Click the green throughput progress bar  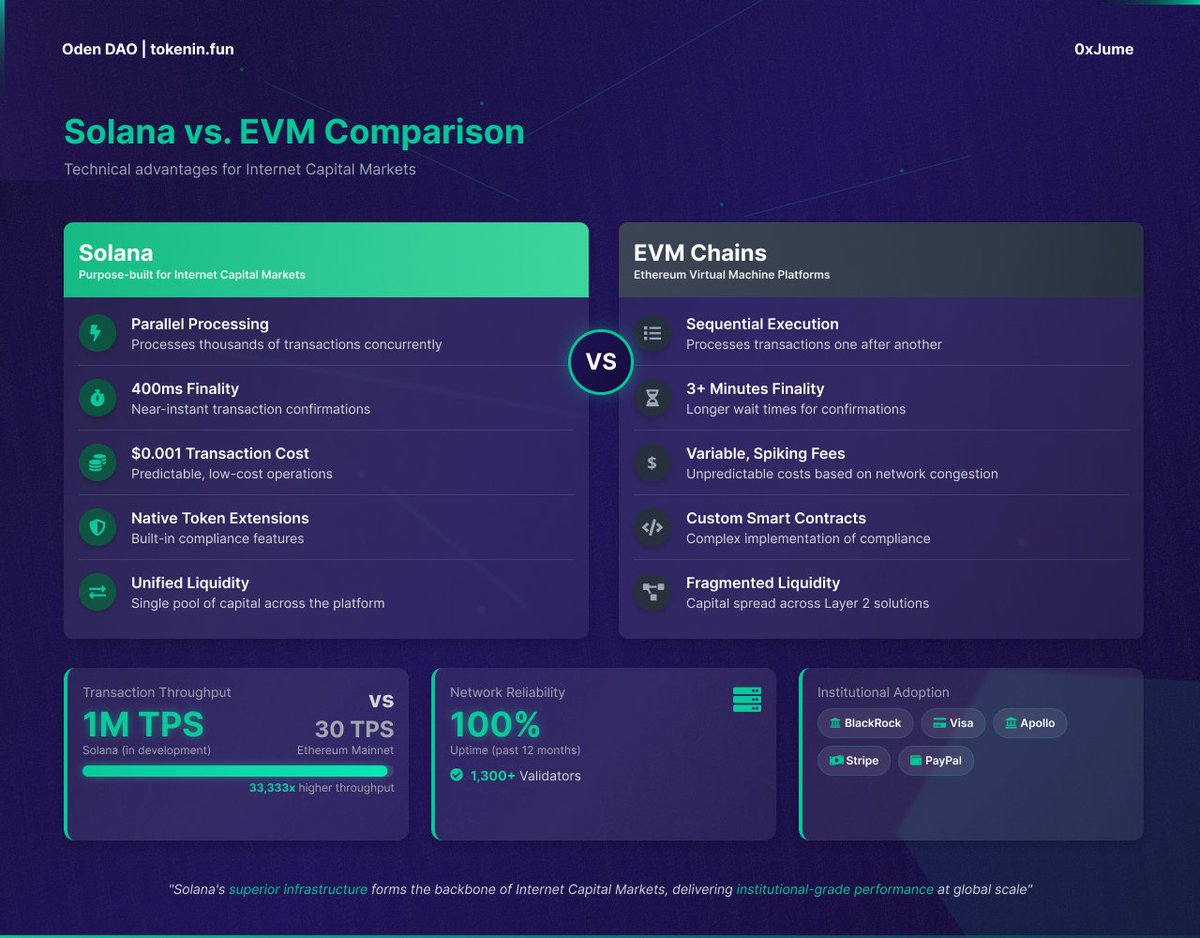pos(237,771)
